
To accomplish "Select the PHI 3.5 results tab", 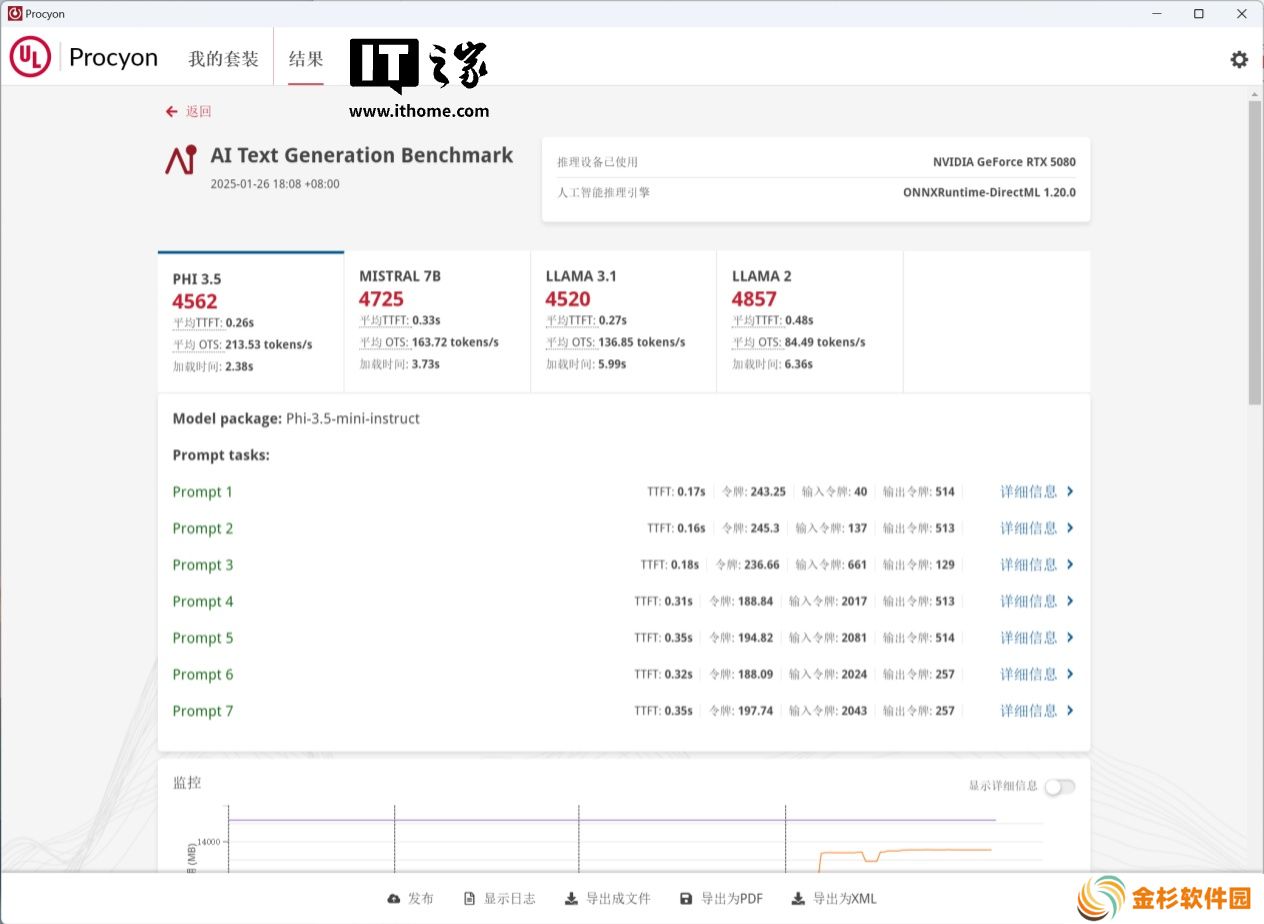I will coord(251,322).
